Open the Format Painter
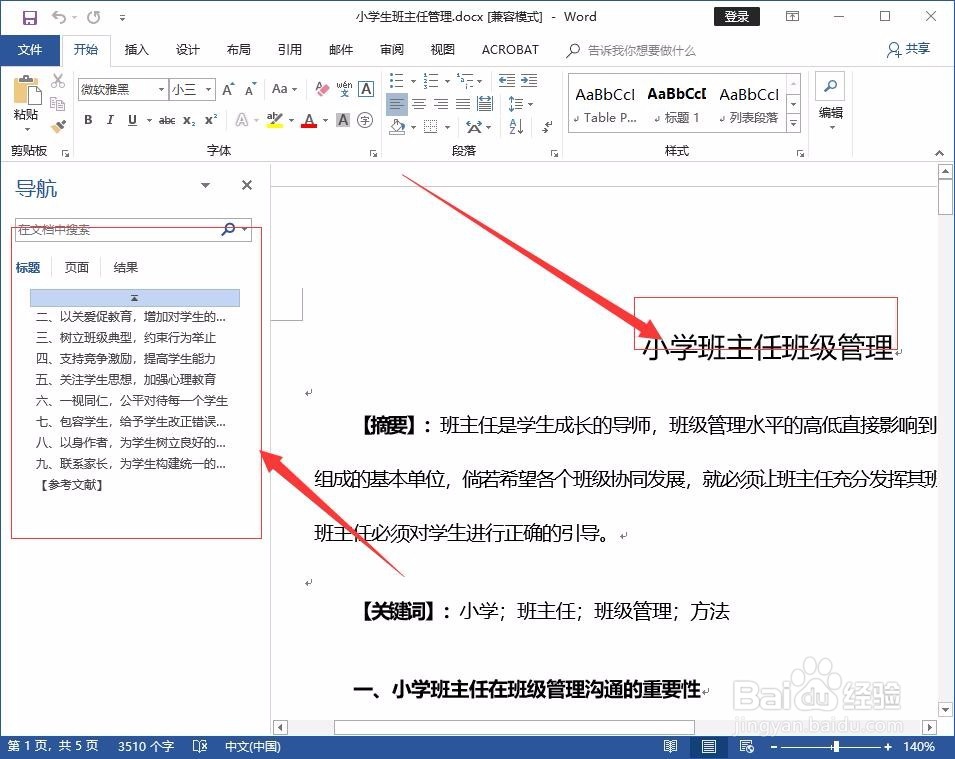Viewport: 955px width, 759px height. [58, 127]
